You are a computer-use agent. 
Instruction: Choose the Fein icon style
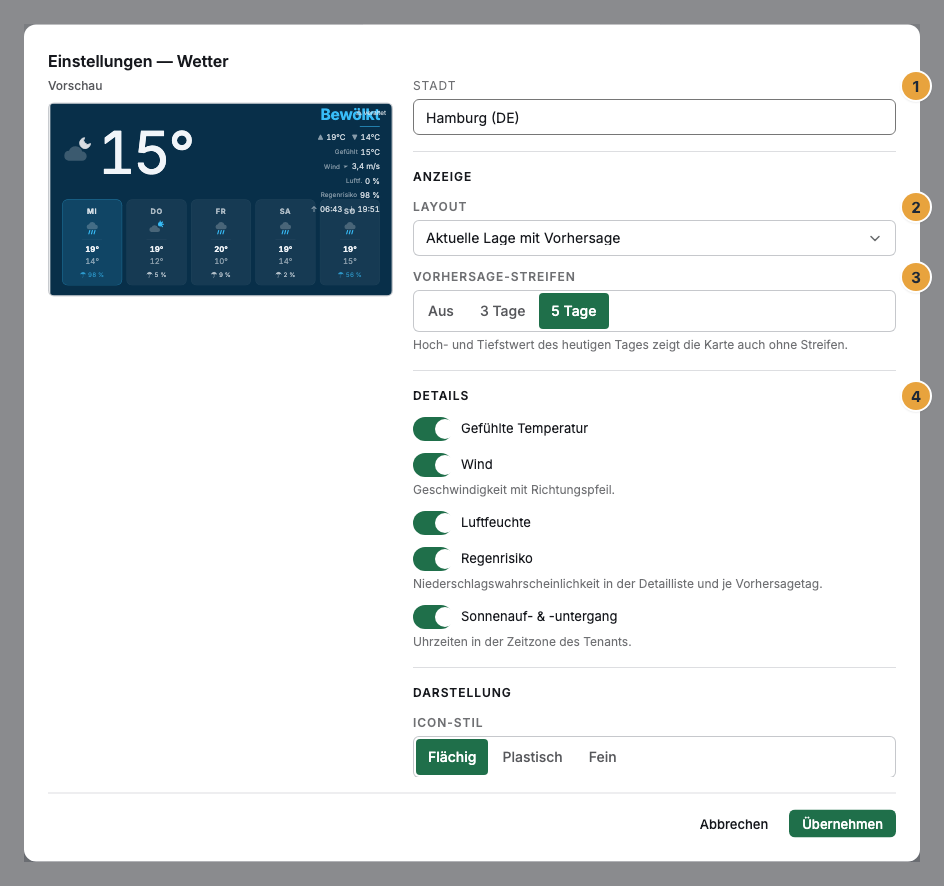[603, 757]
